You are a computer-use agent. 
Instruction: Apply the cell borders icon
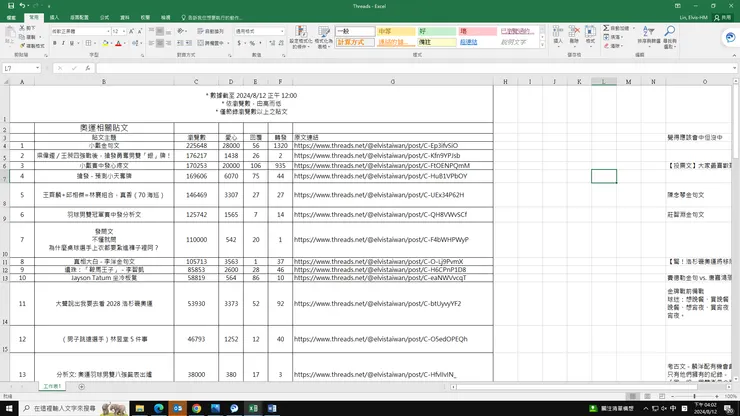[88, 43]
